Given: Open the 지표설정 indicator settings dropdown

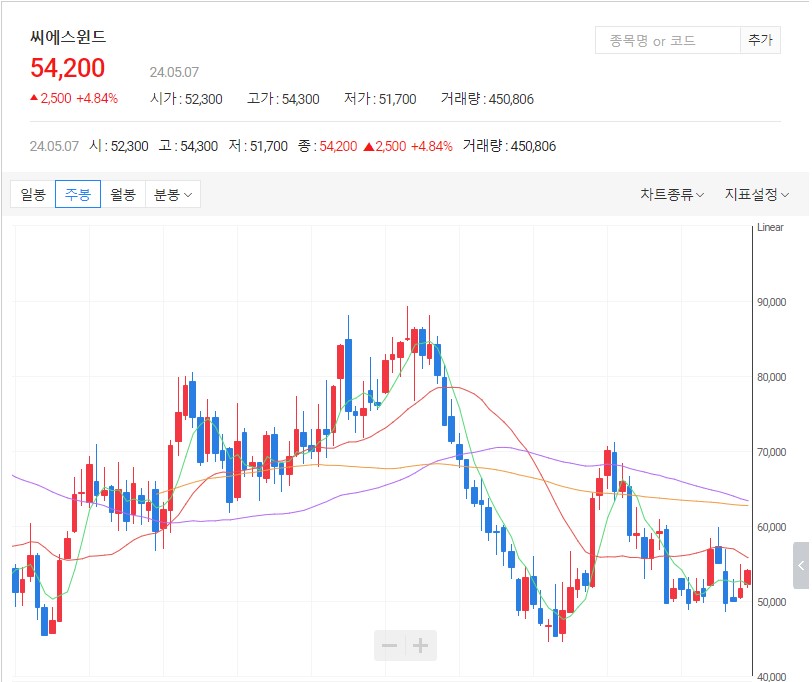Looking at the screenshot, I should tap(757, 195).
